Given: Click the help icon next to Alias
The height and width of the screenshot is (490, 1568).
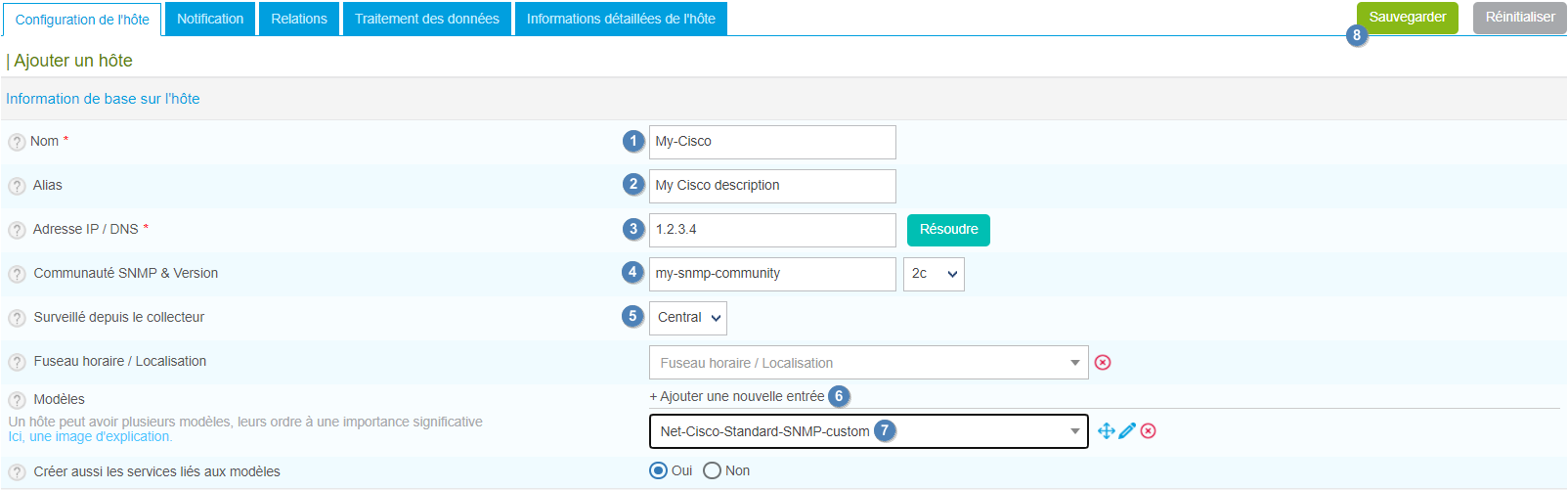Looking at the screenshot, I should click(x=17, y=186).
